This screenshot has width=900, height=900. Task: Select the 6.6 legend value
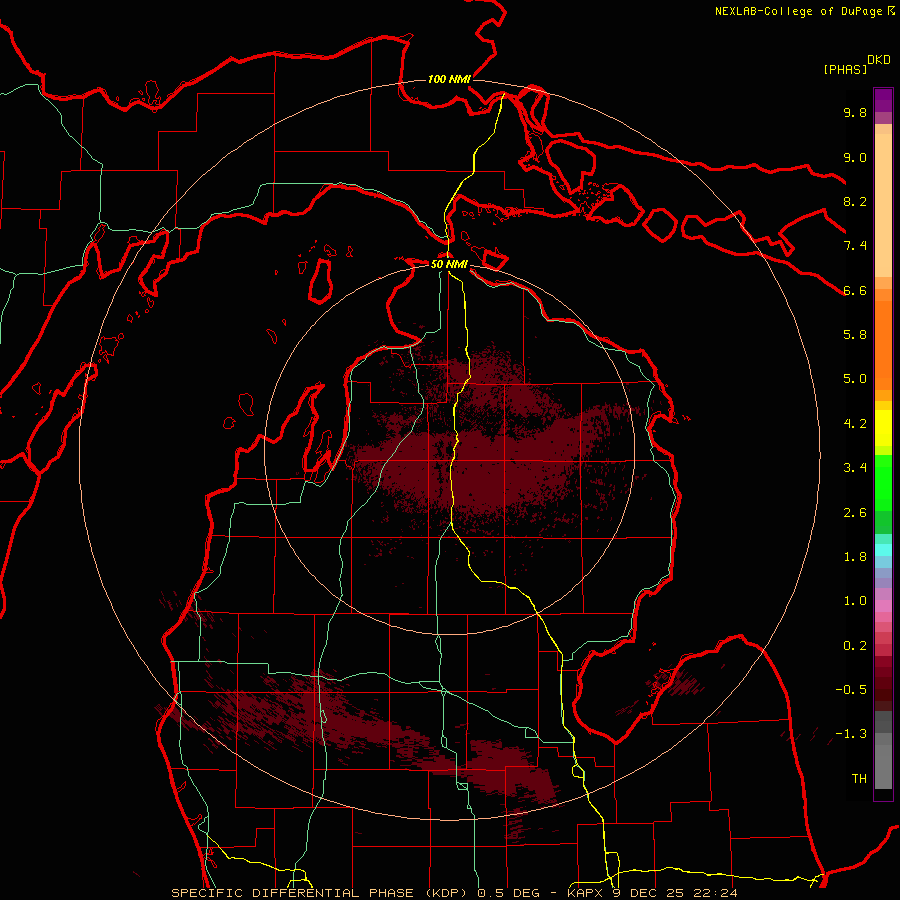855,290
